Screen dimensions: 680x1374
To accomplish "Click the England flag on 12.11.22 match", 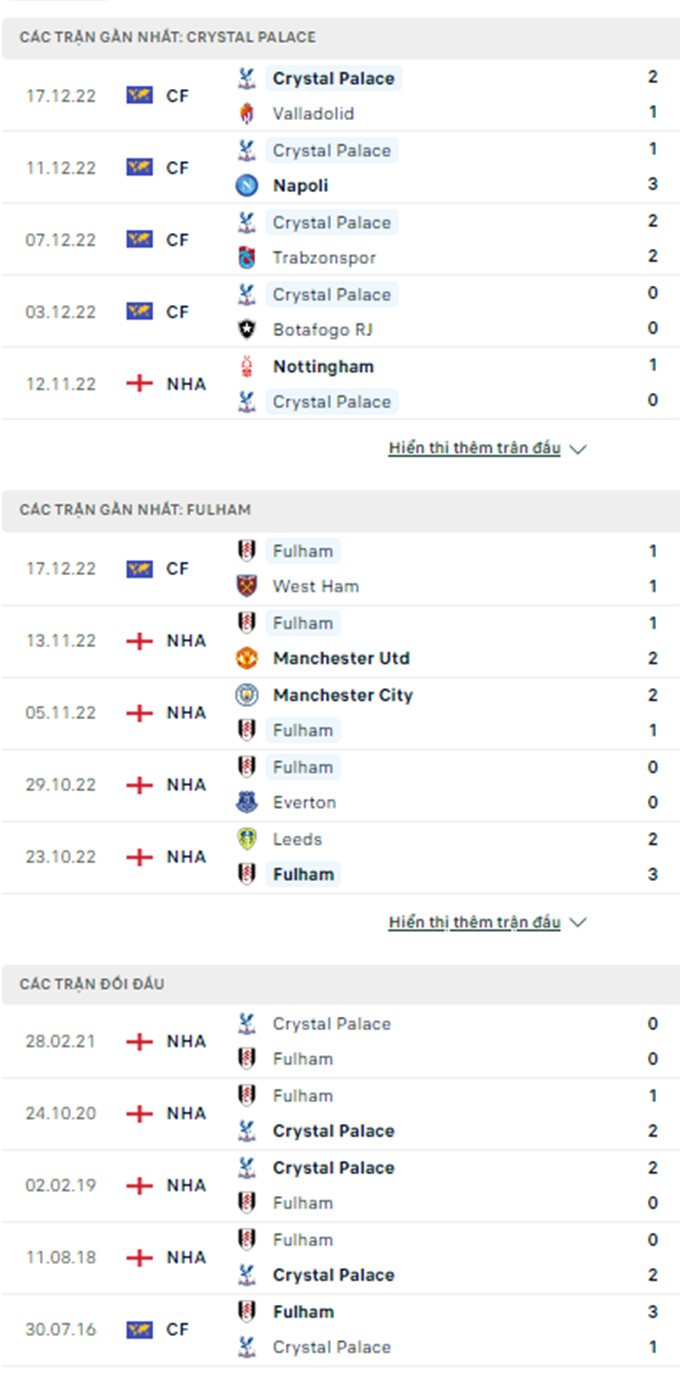I will [x=139, y=384].
